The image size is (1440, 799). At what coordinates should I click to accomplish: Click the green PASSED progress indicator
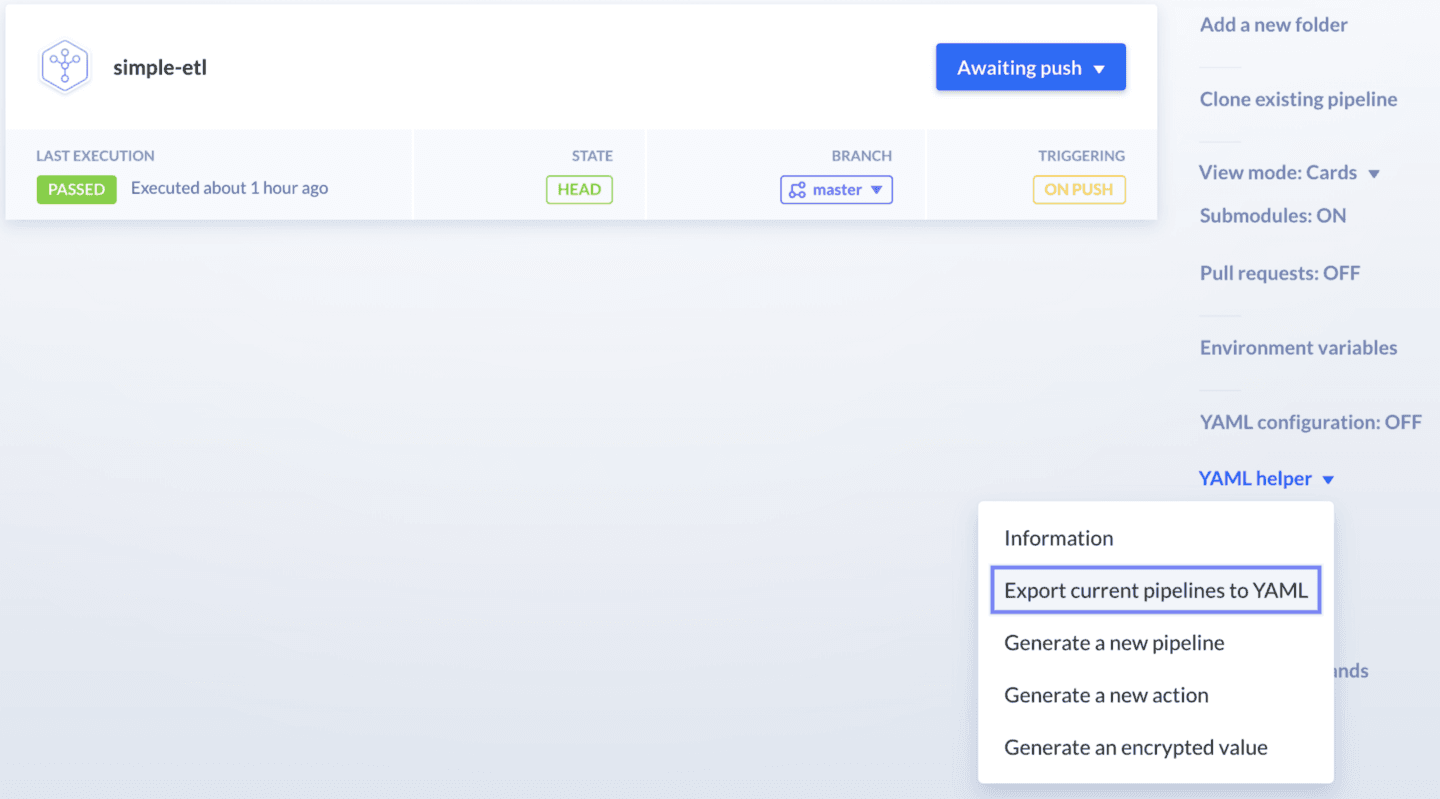pos(76,189)
